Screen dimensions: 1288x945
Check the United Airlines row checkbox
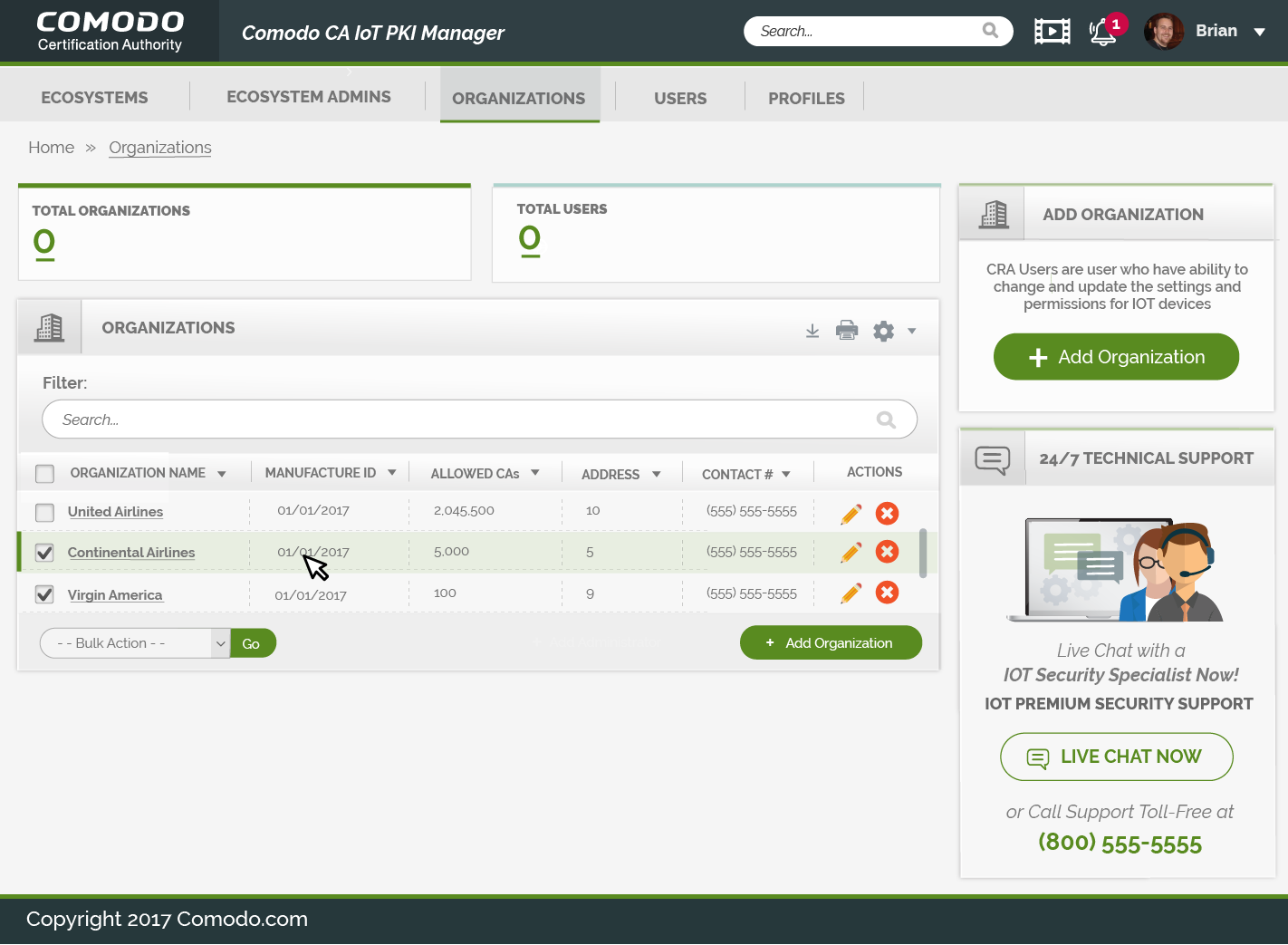click(x=44, y=513)
